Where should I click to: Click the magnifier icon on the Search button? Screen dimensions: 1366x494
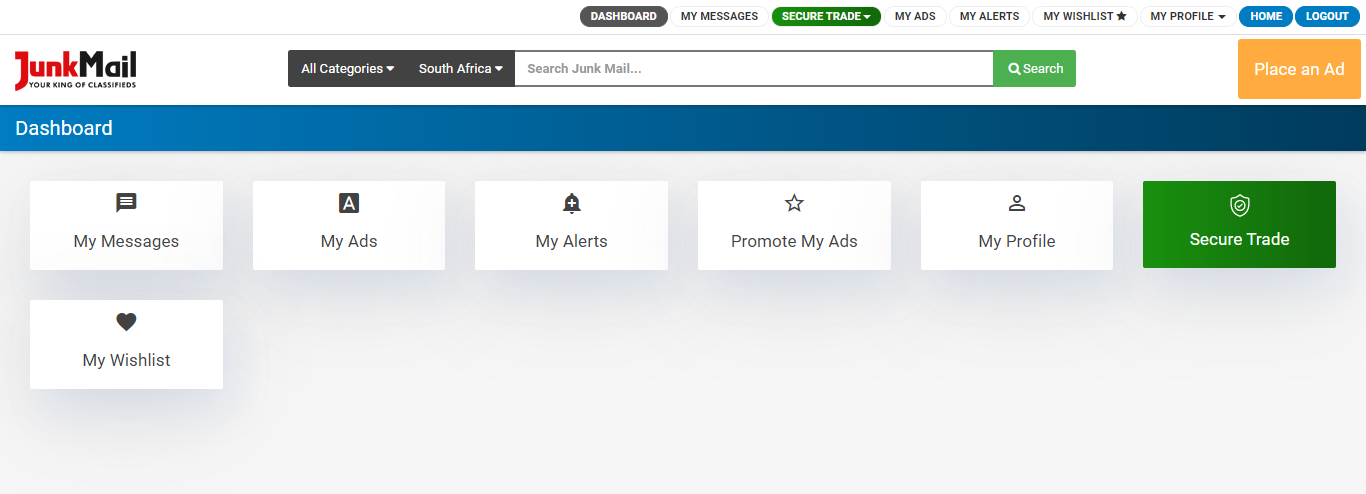point(1014,69)
